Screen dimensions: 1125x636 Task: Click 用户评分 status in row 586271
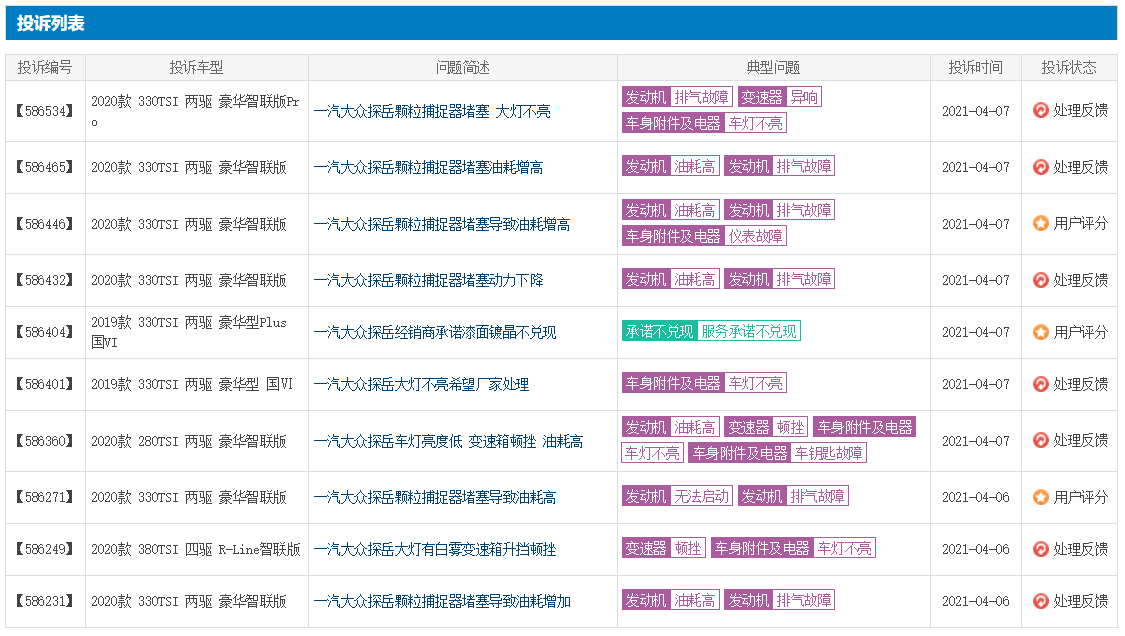(1081, 497)
